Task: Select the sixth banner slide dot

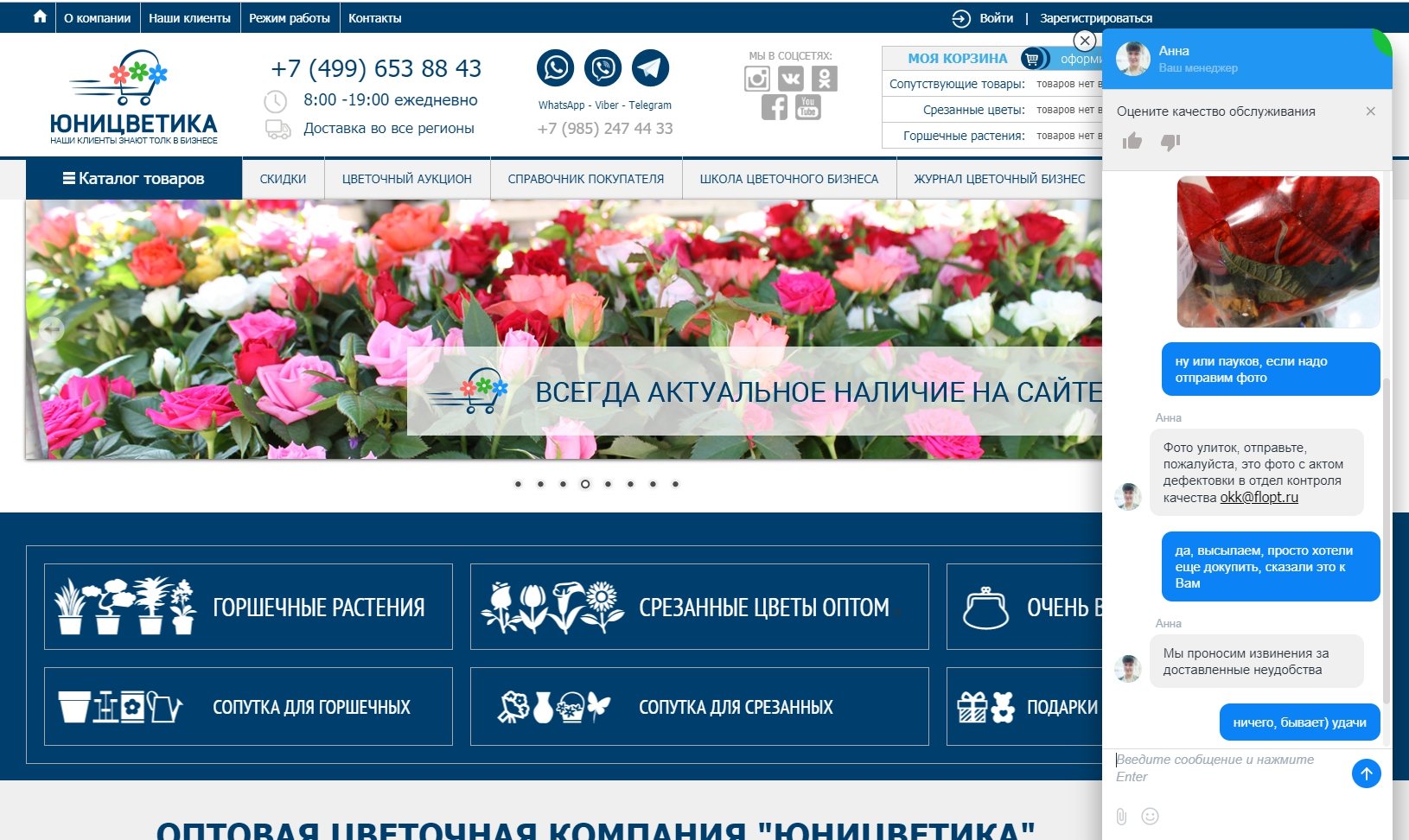Action: 630,484
